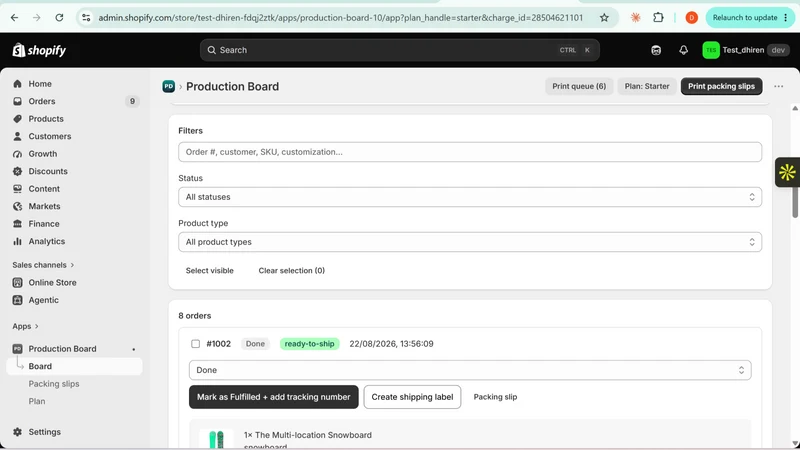This screenshot has width=800, height=450.
Task: Open the browser extensions puzzle icon
Action: click(x=658, y=17)
